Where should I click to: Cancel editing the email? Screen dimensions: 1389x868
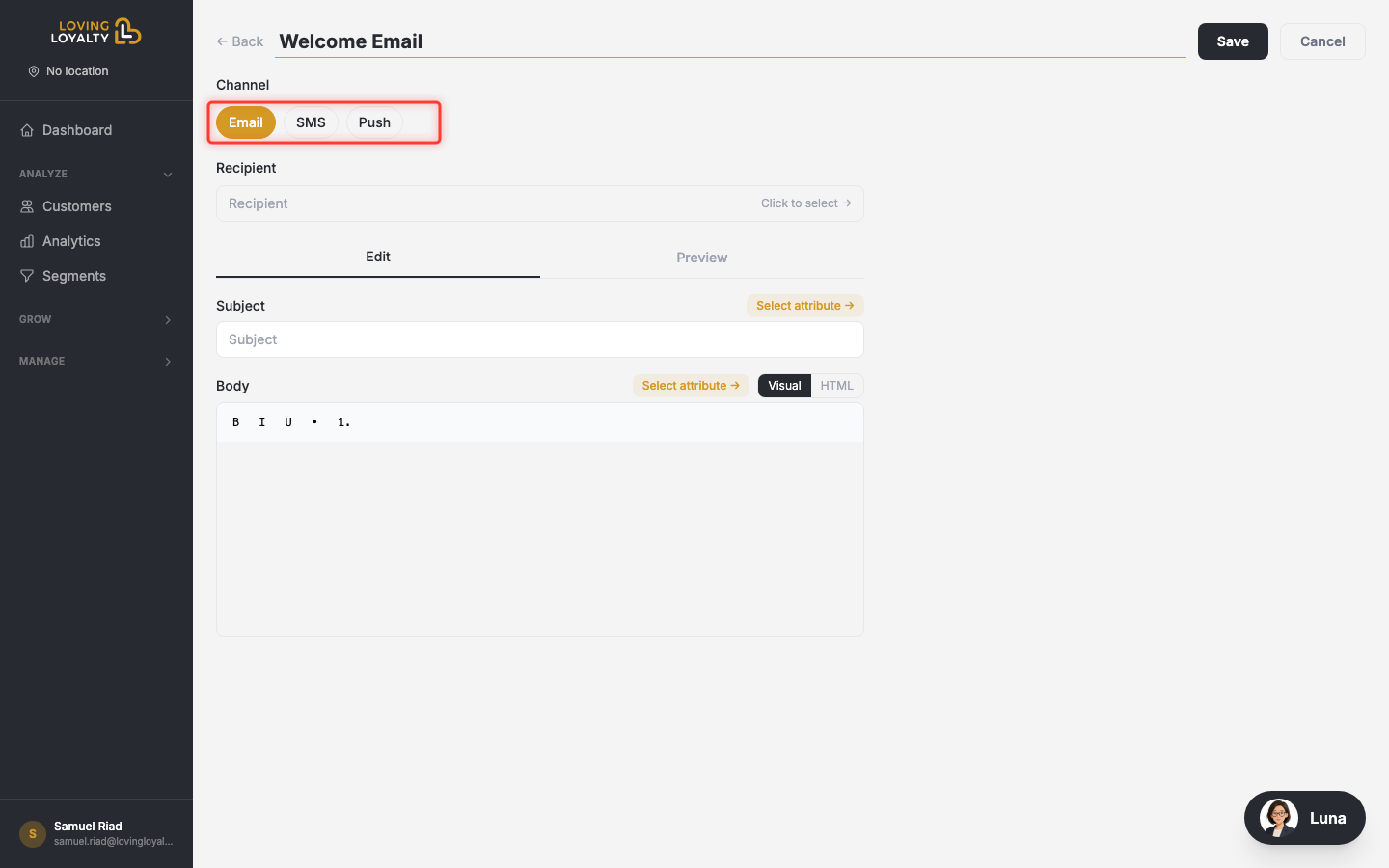(1322, 41)
